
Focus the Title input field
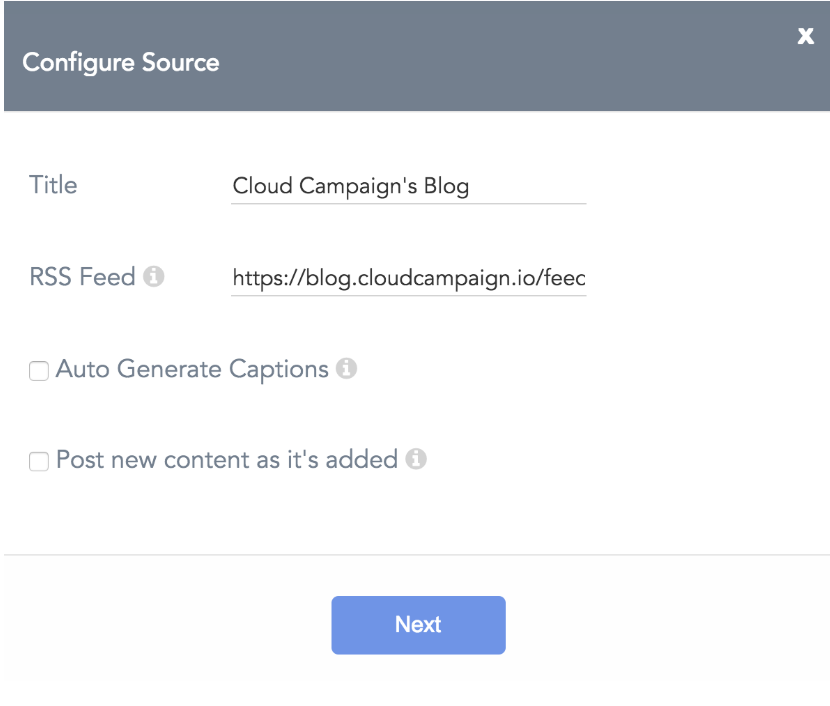409,186
